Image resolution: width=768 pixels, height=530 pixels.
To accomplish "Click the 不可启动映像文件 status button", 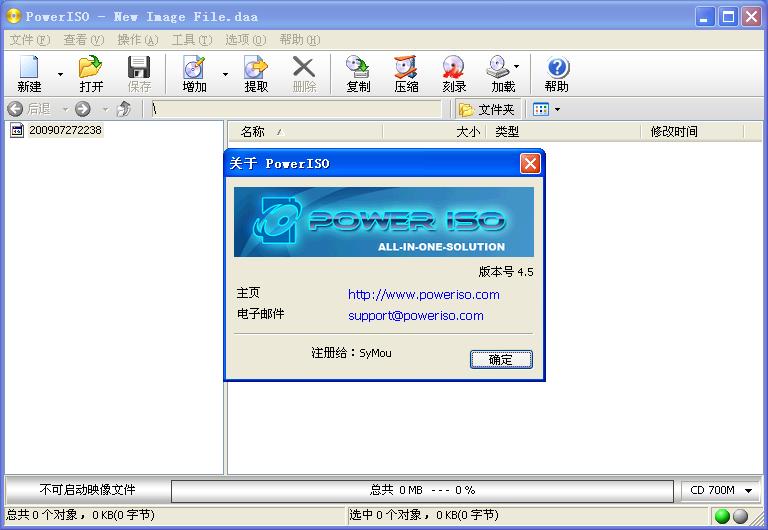I will click(88, 489).
